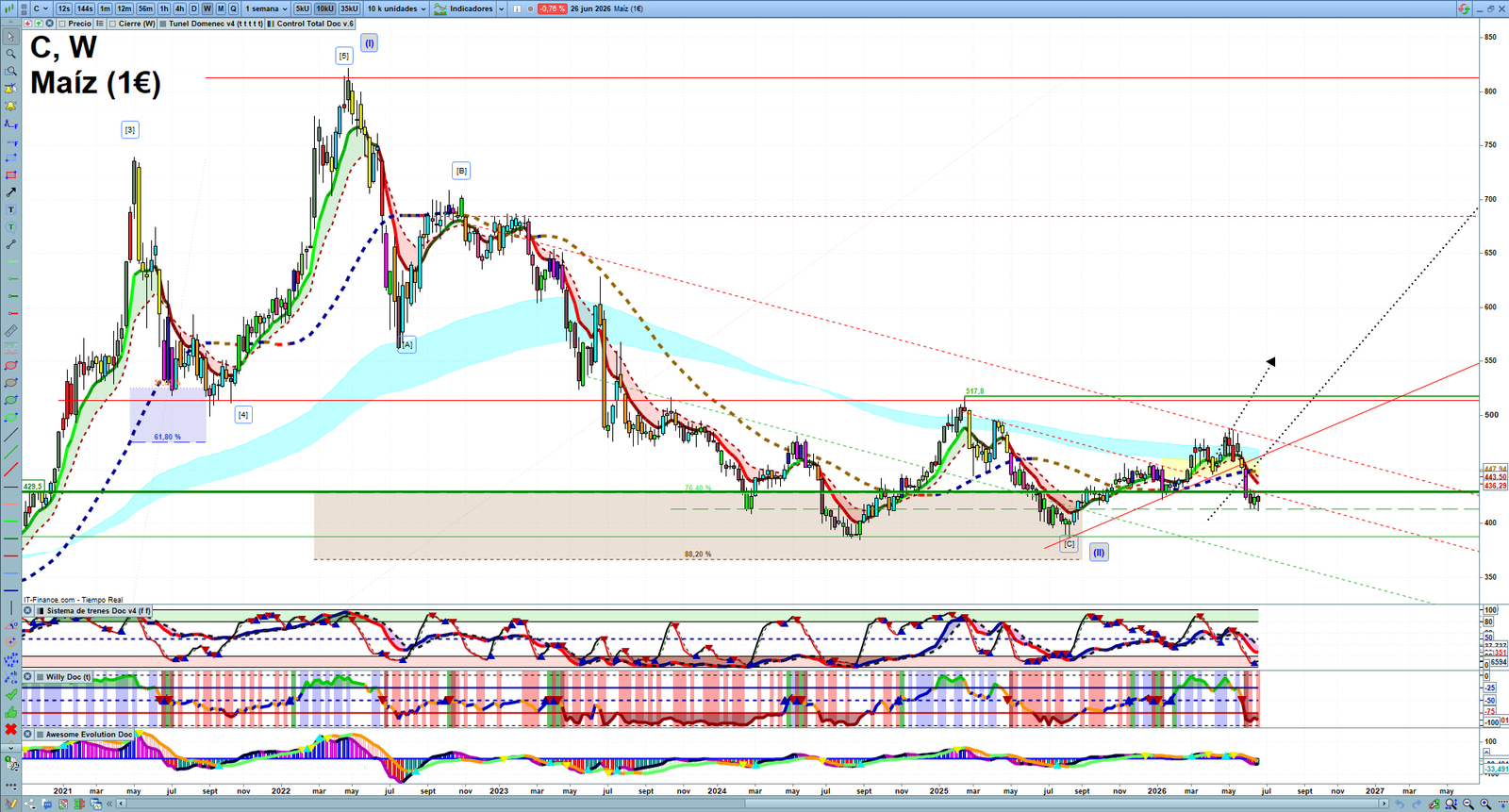Click the chart style candlestick icon

pos(8,8)
